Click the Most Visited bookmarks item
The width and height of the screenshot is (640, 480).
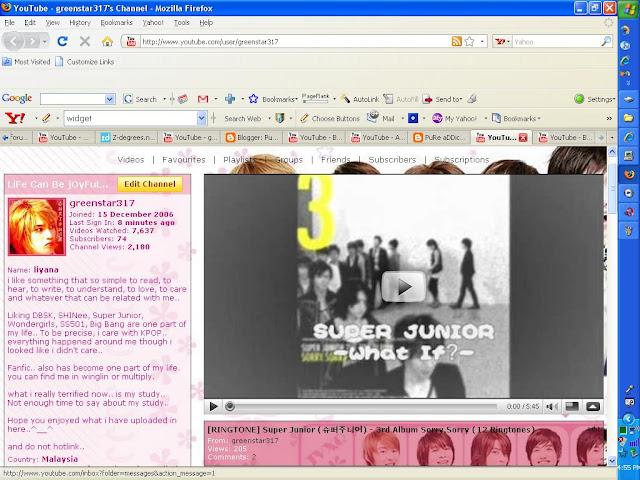(27, 62)
